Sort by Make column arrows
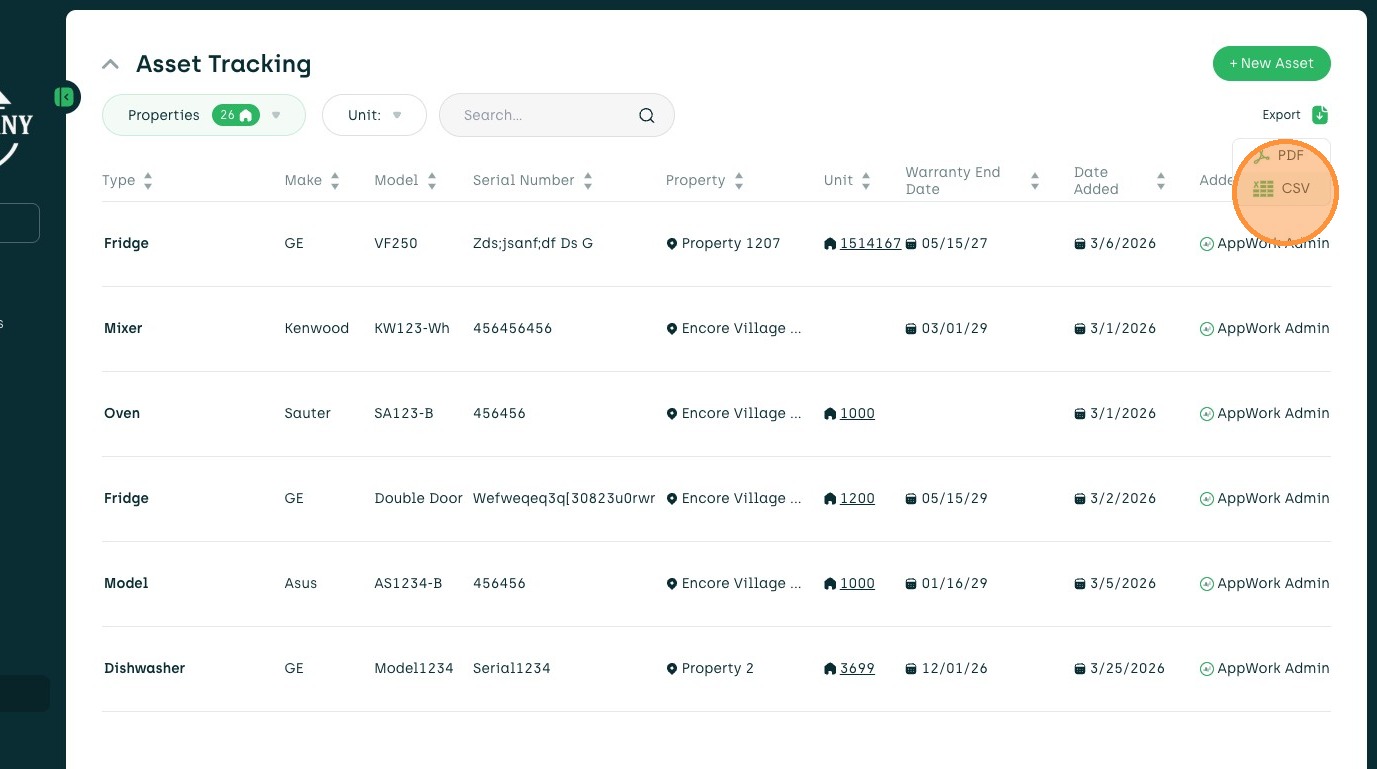 (x=335, y=181)
